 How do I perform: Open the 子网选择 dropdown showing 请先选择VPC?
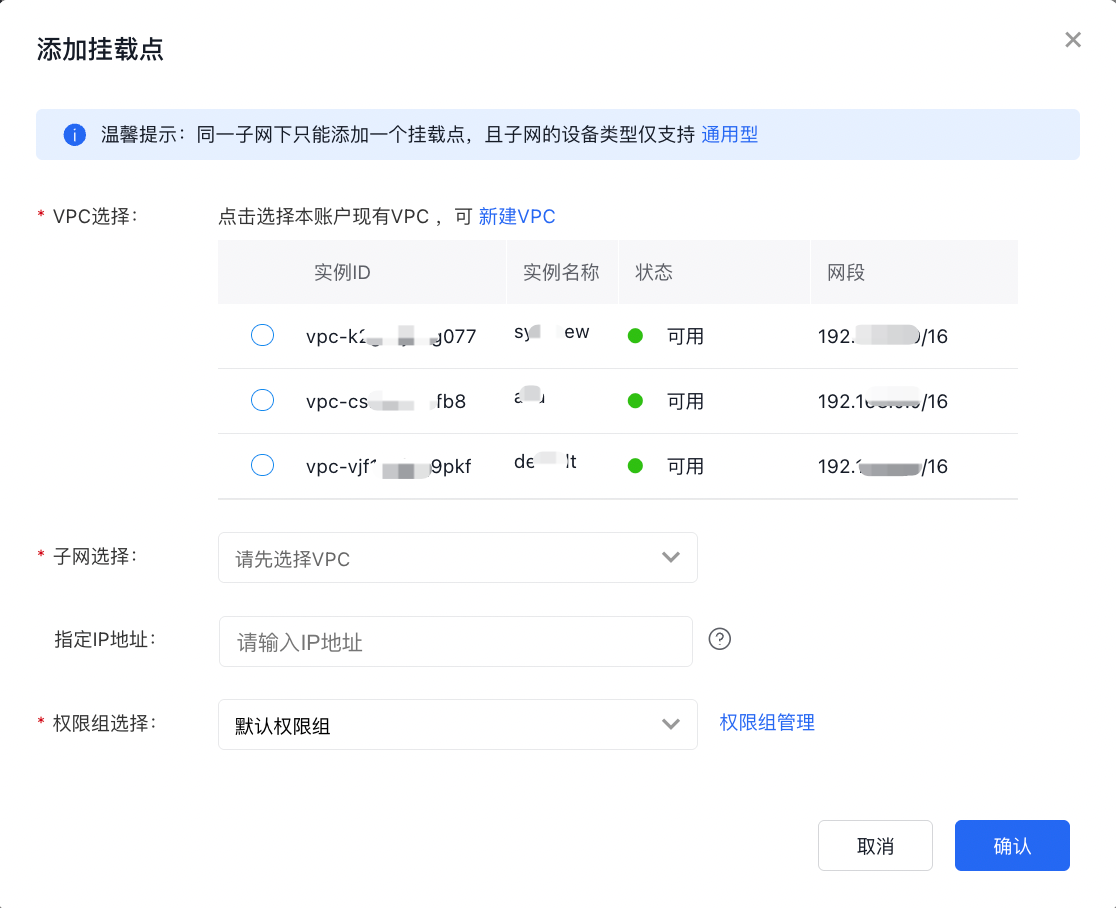point(457,558)
